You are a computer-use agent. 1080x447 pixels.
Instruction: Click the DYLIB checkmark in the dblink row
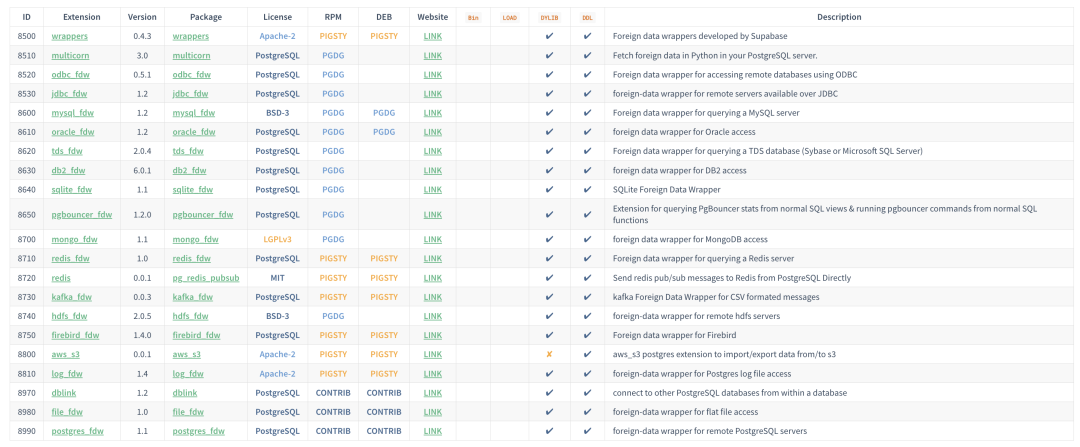[549, 393]
